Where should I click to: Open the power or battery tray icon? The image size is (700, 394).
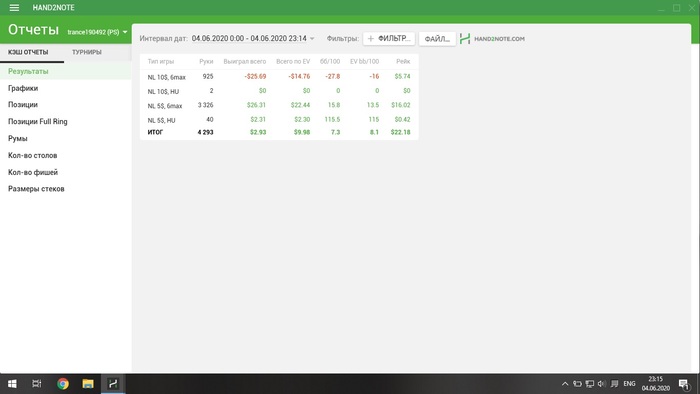(x=577, y=384)
